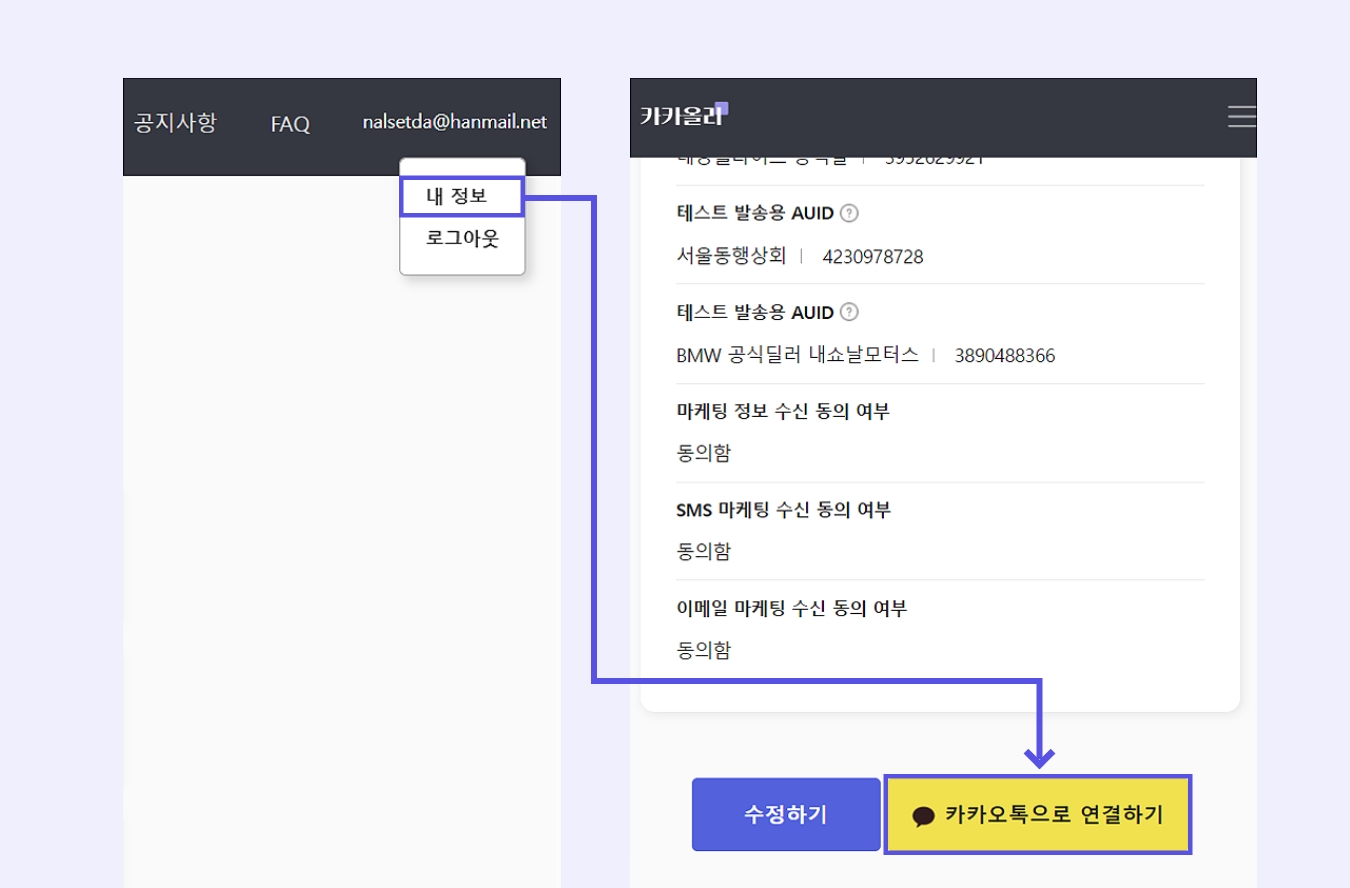Viewport: 1350px width, 888px height.
Task: Open the hamburger menu icon
Action: click(x=1241, y=117)
